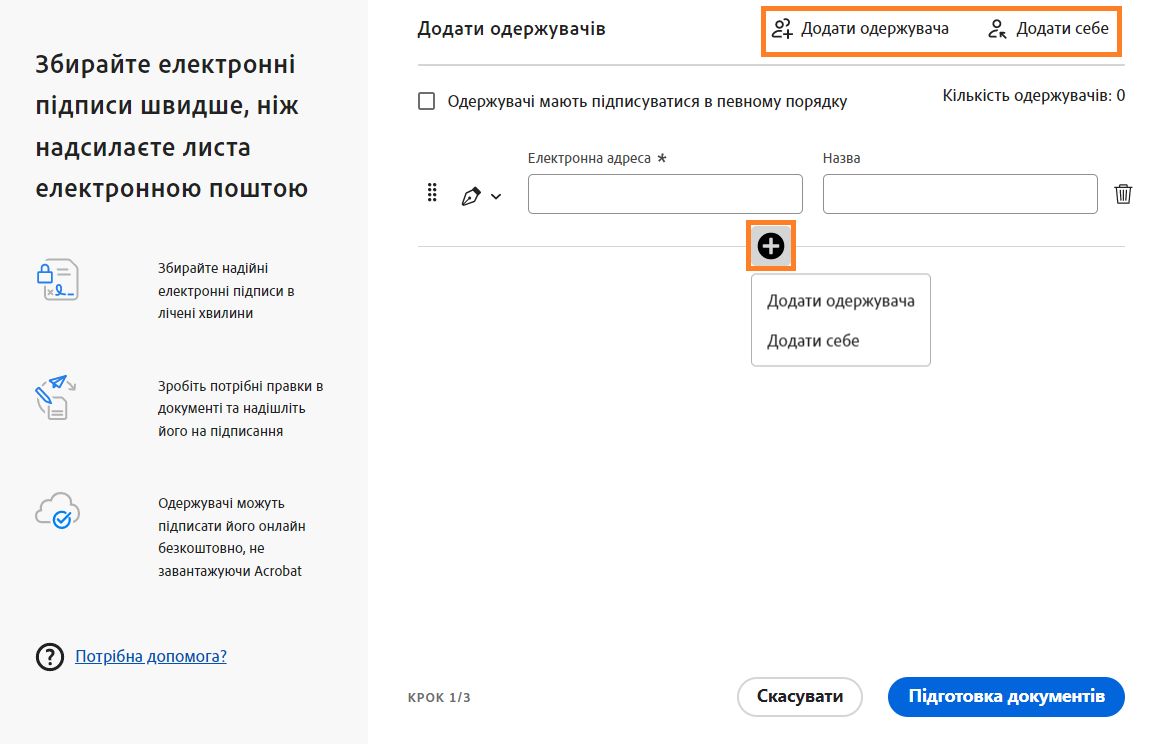Click the 'Підготовка документів' button
Screen dimensions: 1171x744
pyautogui.click(x=1005, y=697)
